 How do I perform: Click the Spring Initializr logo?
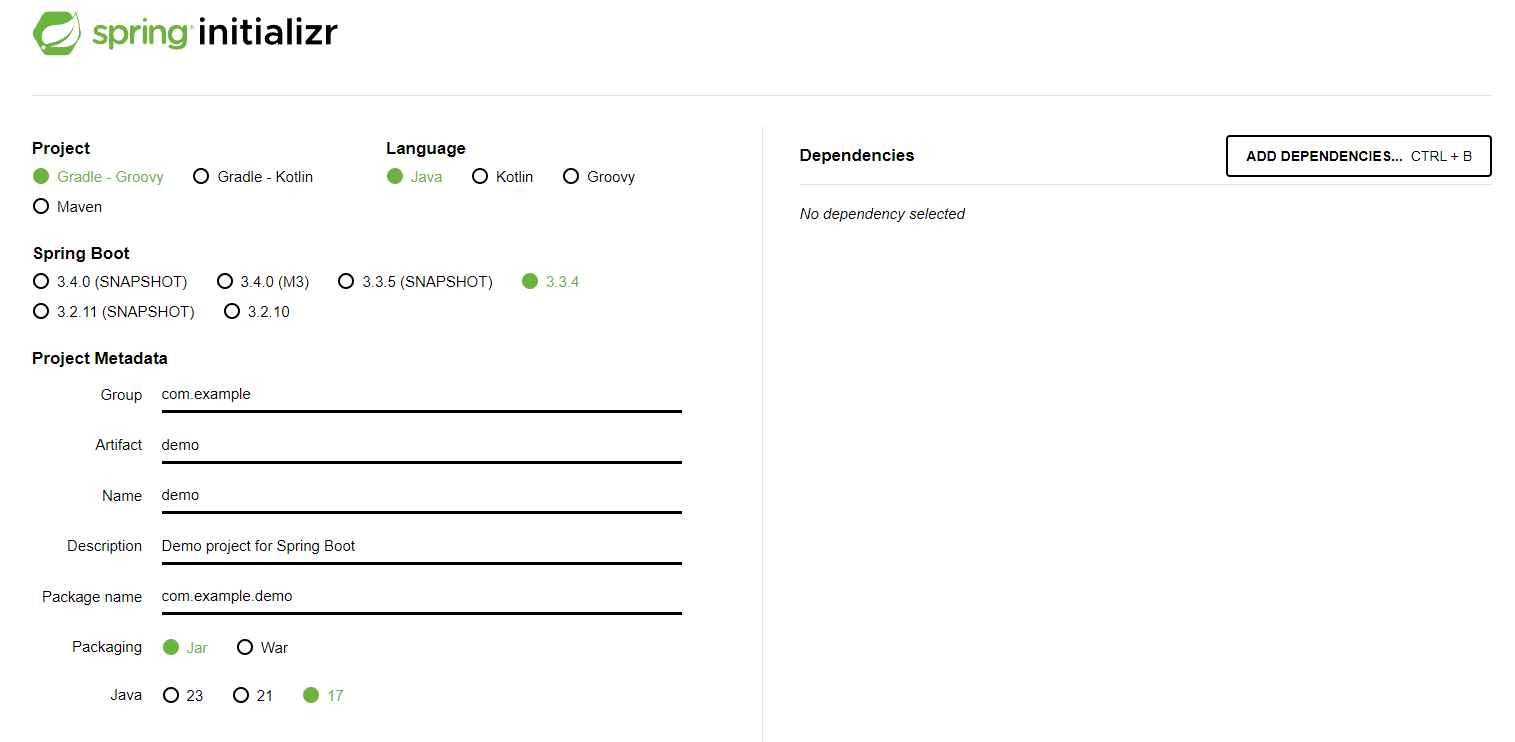tap(185, 32)
